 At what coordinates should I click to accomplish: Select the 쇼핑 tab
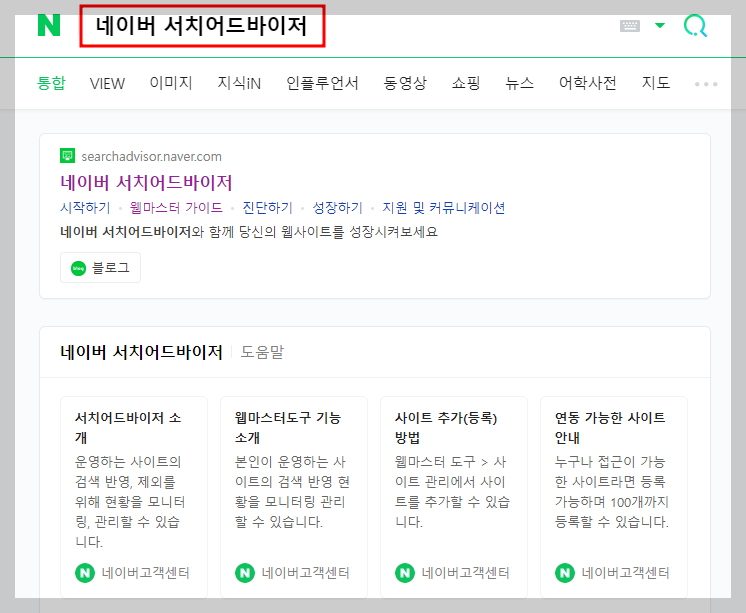(466, 83)
